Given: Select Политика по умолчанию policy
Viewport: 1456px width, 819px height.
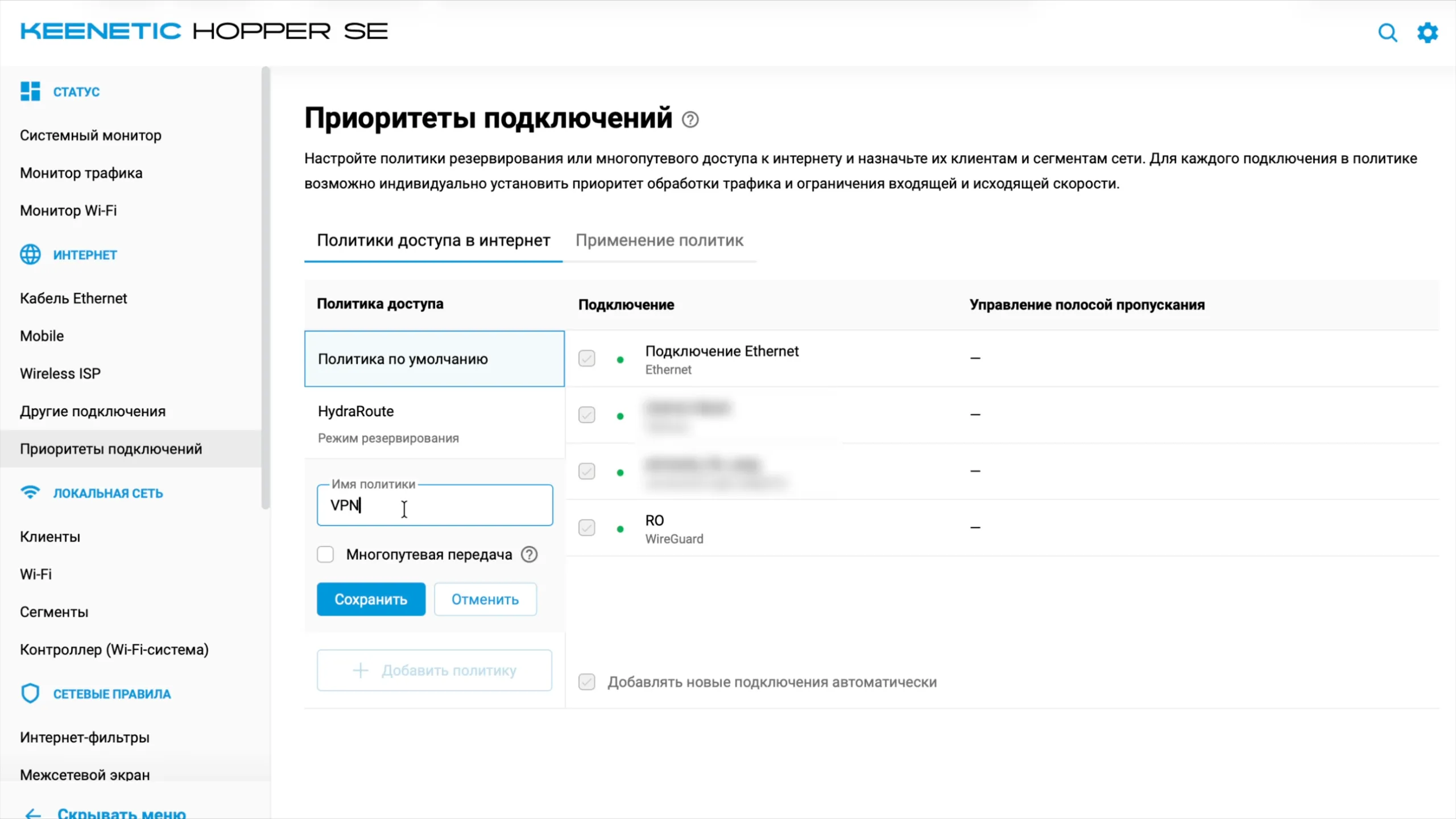Looking at the screenshot, I should 435,359.
